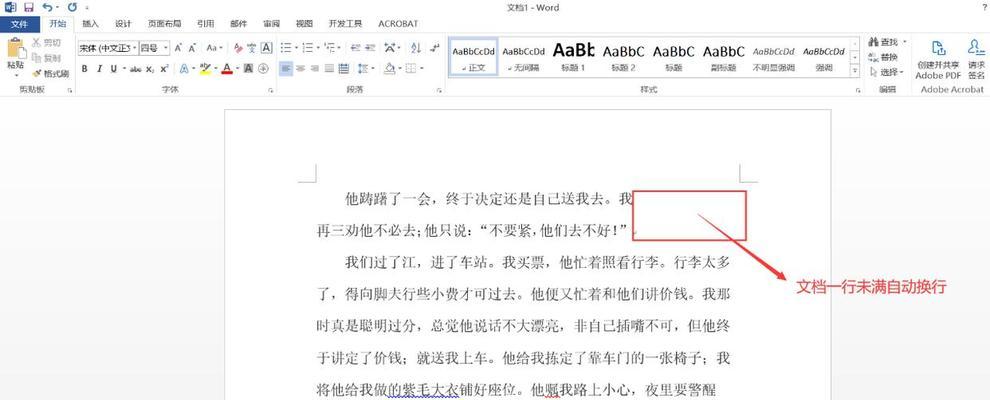Toggle italic formatting

coord(99,69)
